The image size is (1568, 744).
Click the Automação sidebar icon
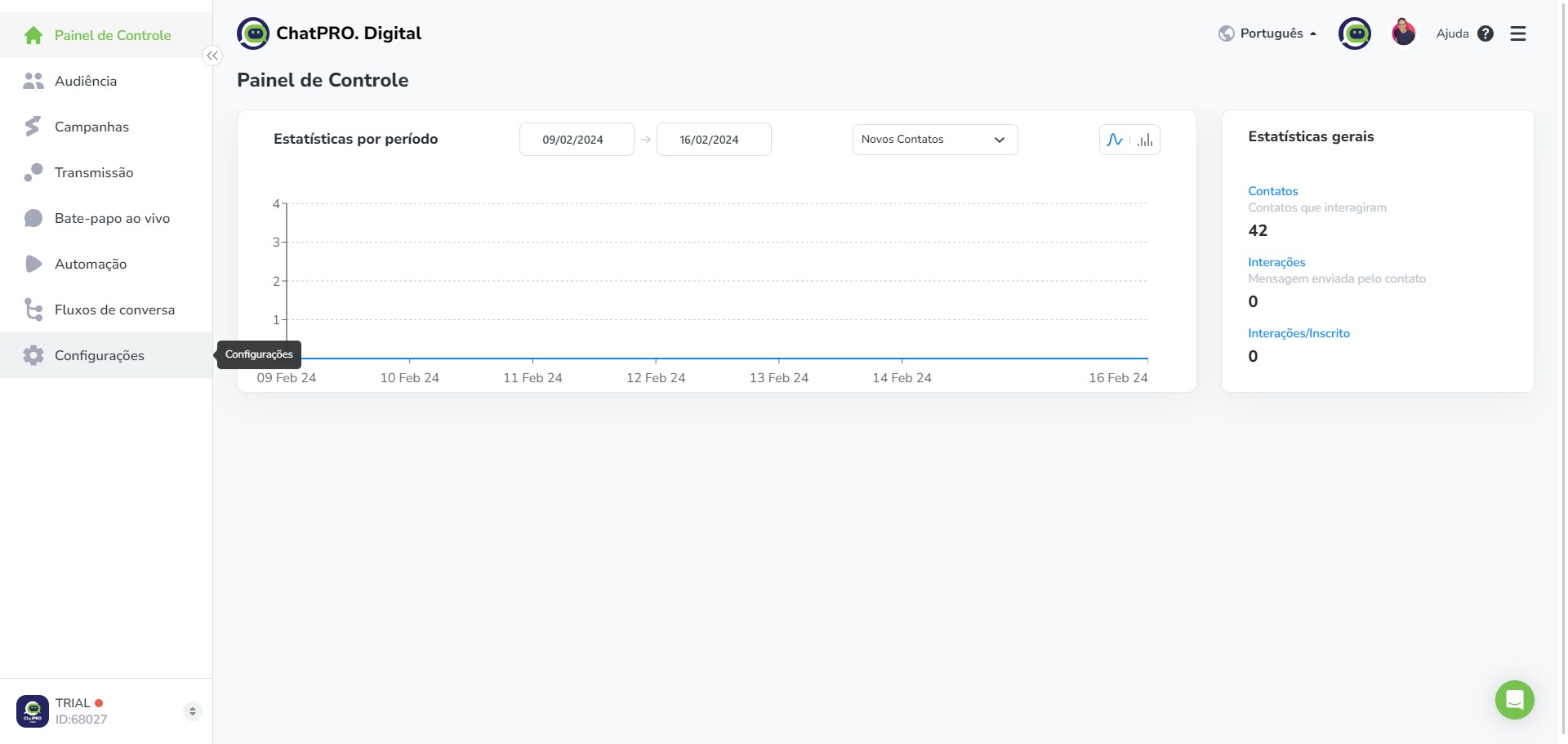(33, 264)
